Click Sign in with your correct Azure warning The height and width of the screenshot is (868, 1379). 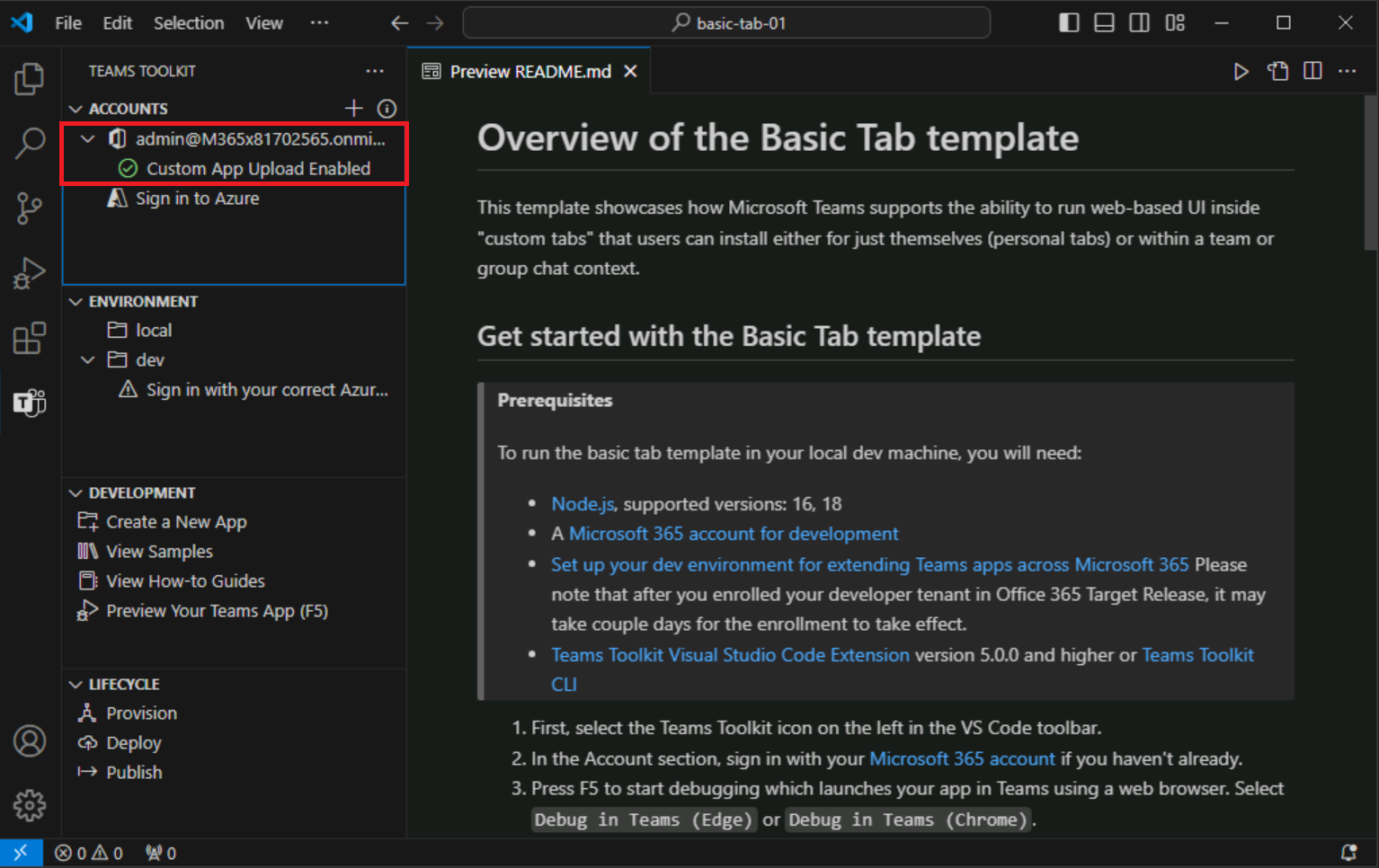(267, 390)
